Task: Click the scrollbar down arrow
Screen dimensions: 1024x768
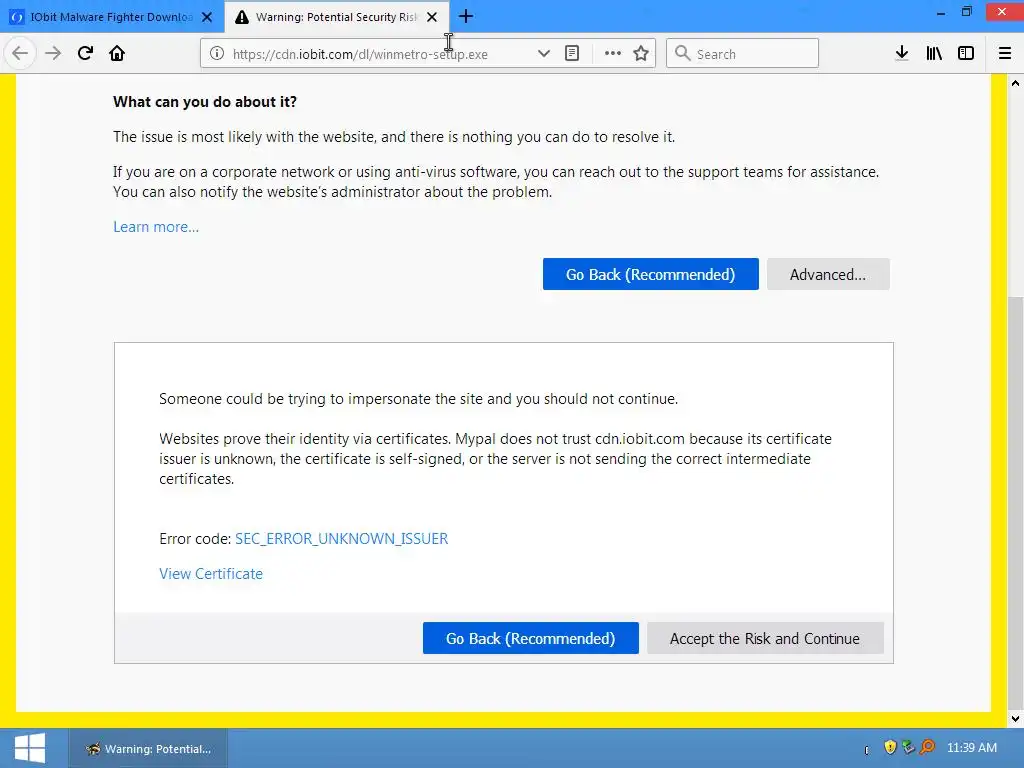Action: (x=1016, y=719)
